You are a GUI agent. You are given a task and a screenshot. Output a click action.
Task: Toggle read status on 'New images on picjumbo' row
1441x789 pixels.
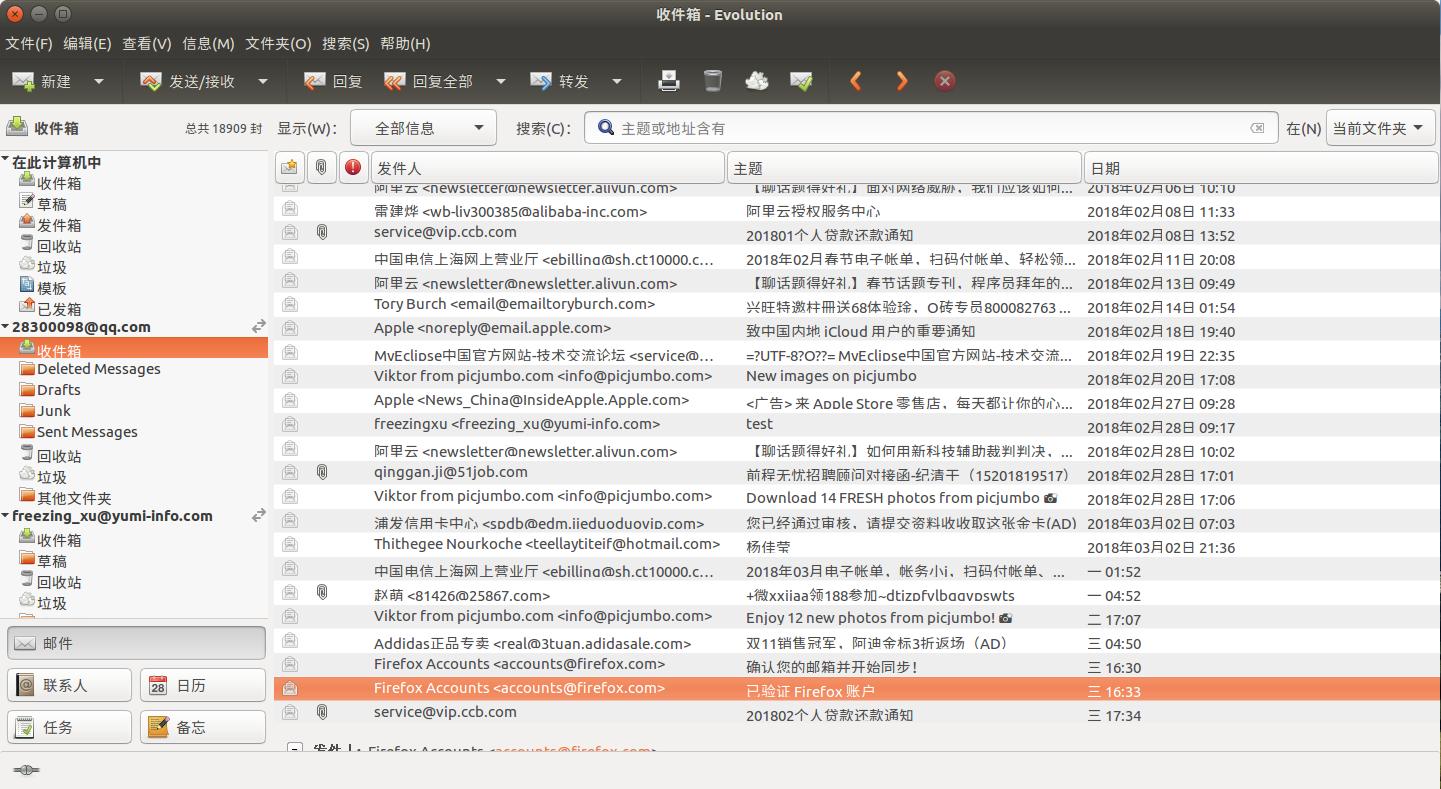pyautogui.click(x=289, y=376)
